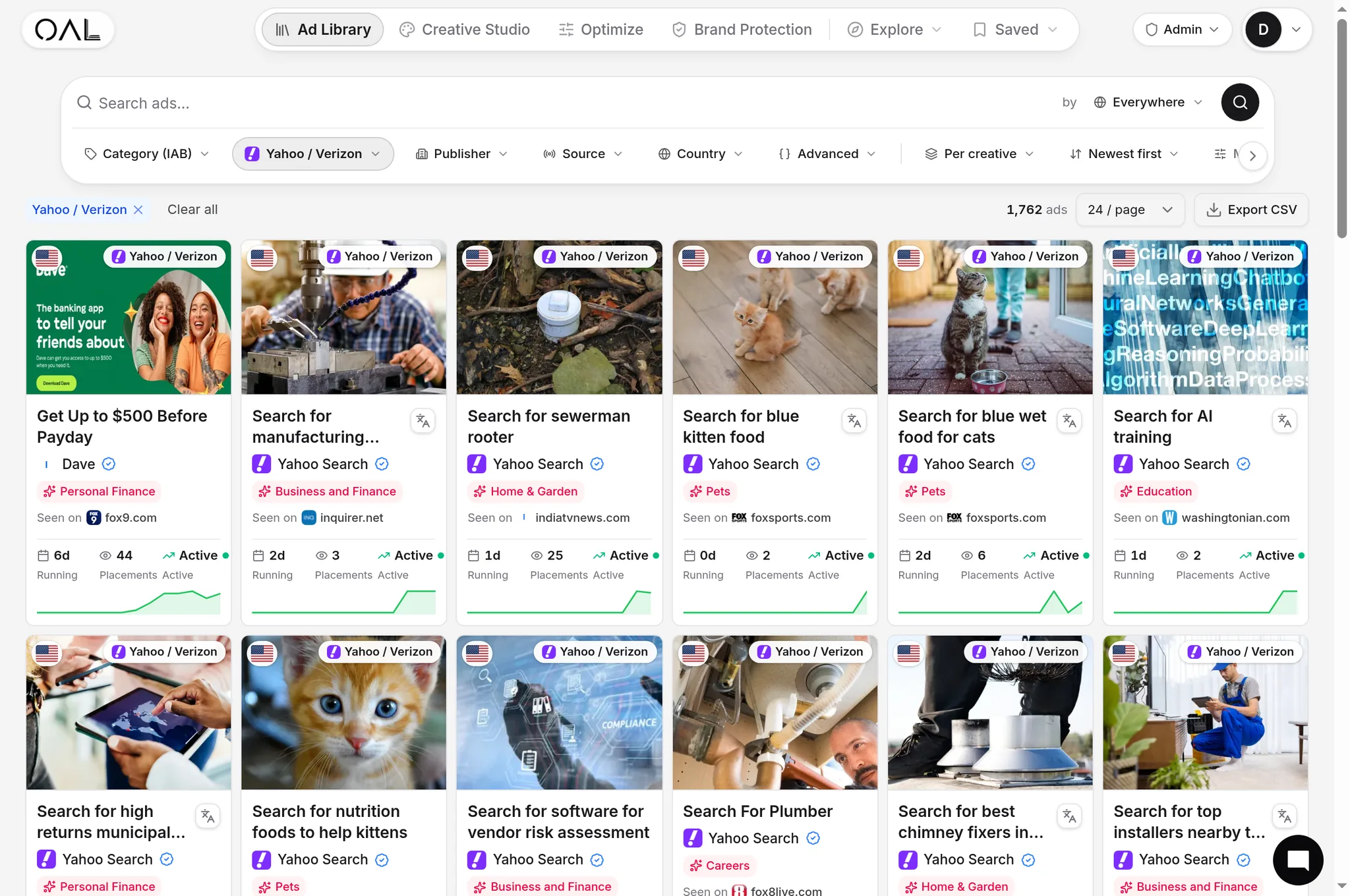
Task: Click translate icon on AI training card
Action: pos(1285,421)
